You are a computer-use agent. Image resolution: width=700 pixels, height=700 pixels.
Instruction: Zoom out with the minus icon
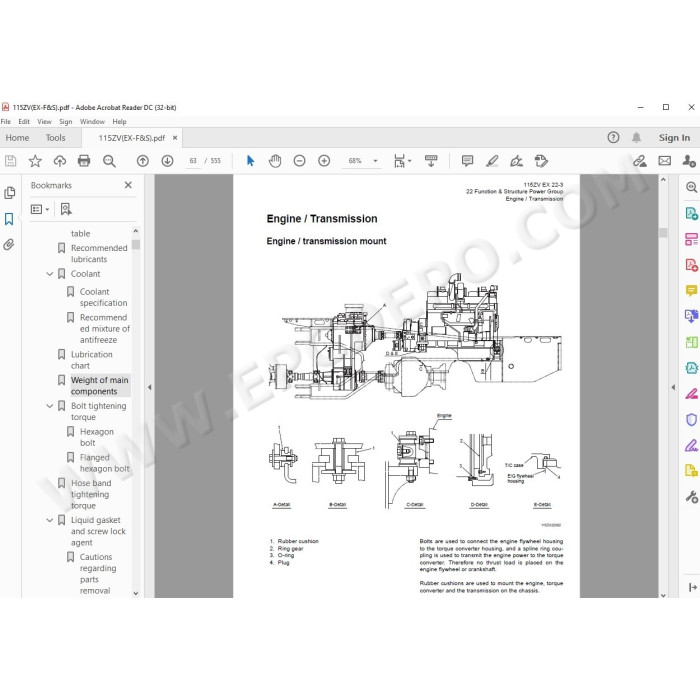point(300,161)
